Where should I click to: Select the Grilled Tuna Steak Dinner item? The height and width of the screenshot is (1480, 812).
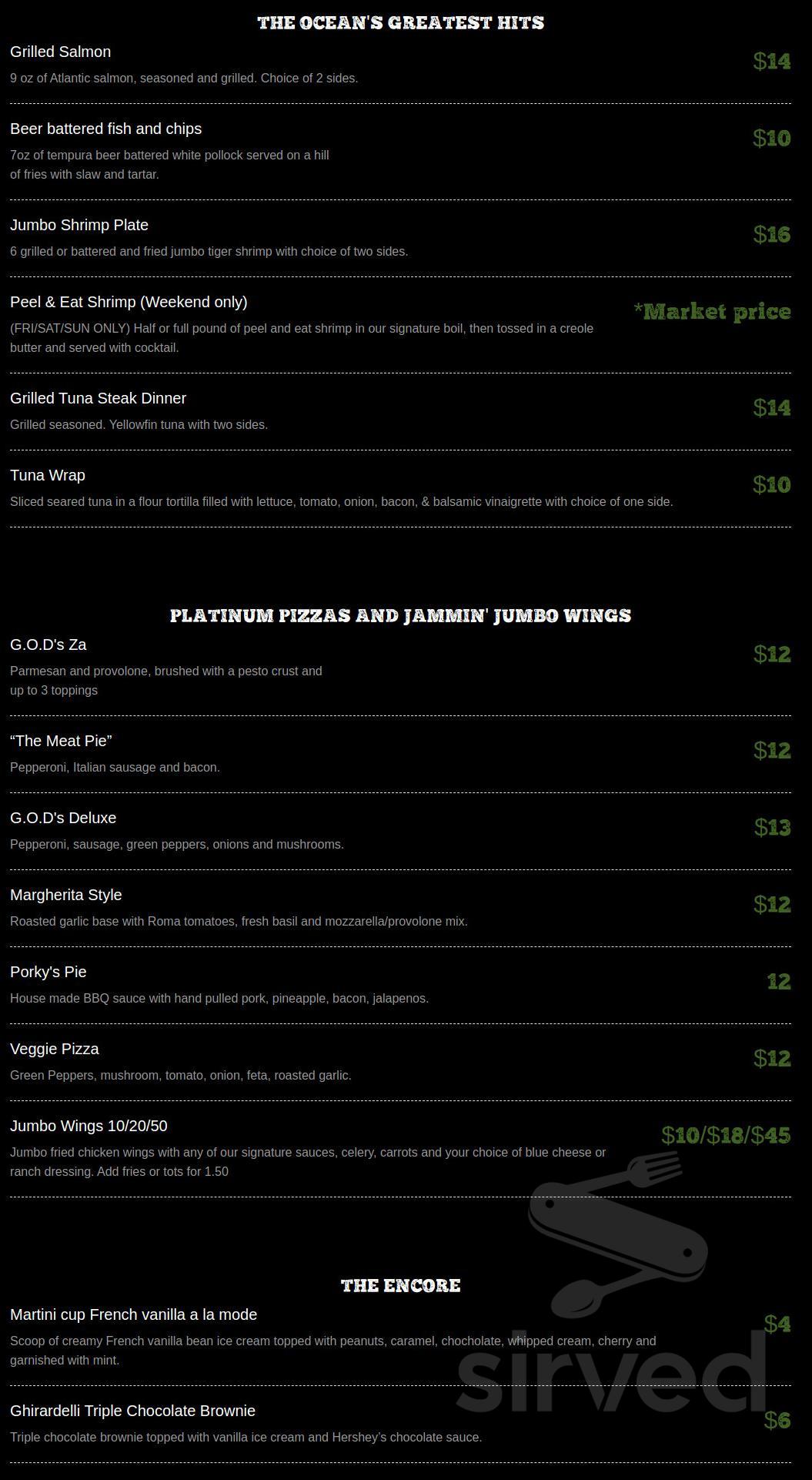pos(98,398)
